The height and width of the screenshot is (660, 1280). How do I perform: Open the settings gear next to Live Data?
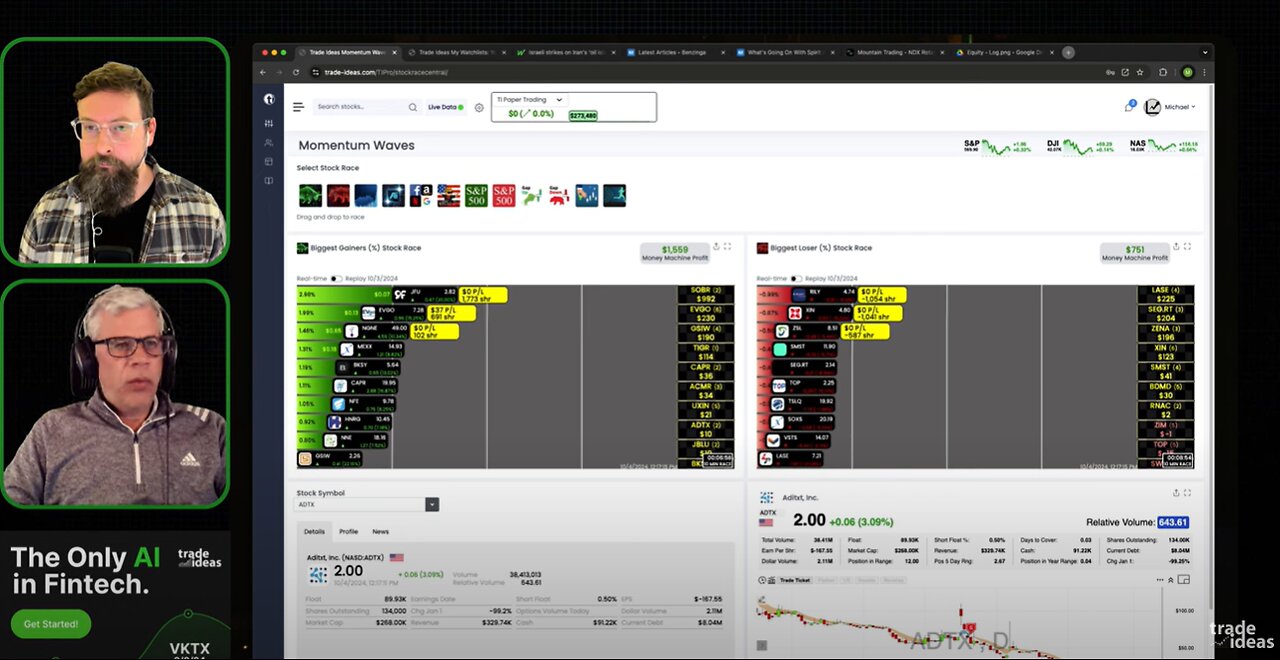(x=479, y=107)
